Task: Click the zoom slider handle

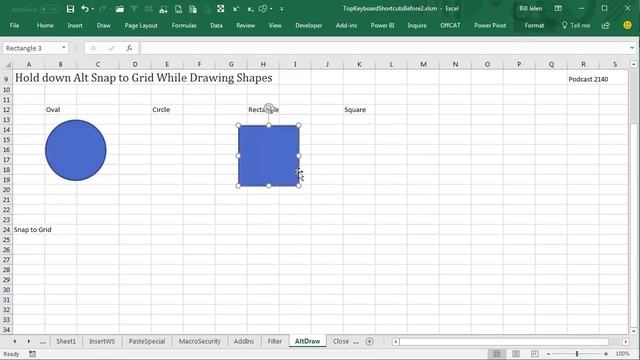Action: click(577, 354)
